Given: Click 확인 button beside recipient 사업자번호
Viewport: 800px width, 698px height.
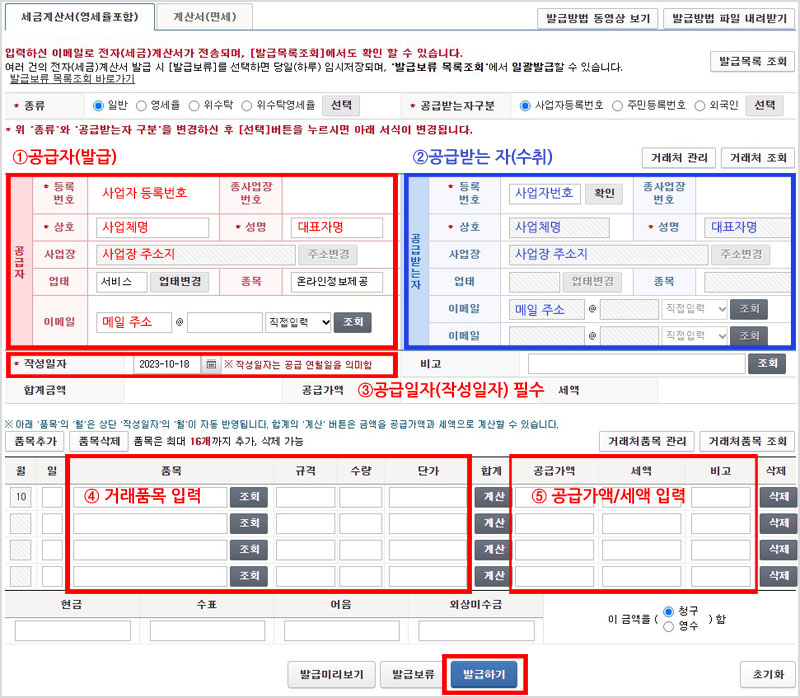Looking at the screenshot, I should [x=604, y=193].
